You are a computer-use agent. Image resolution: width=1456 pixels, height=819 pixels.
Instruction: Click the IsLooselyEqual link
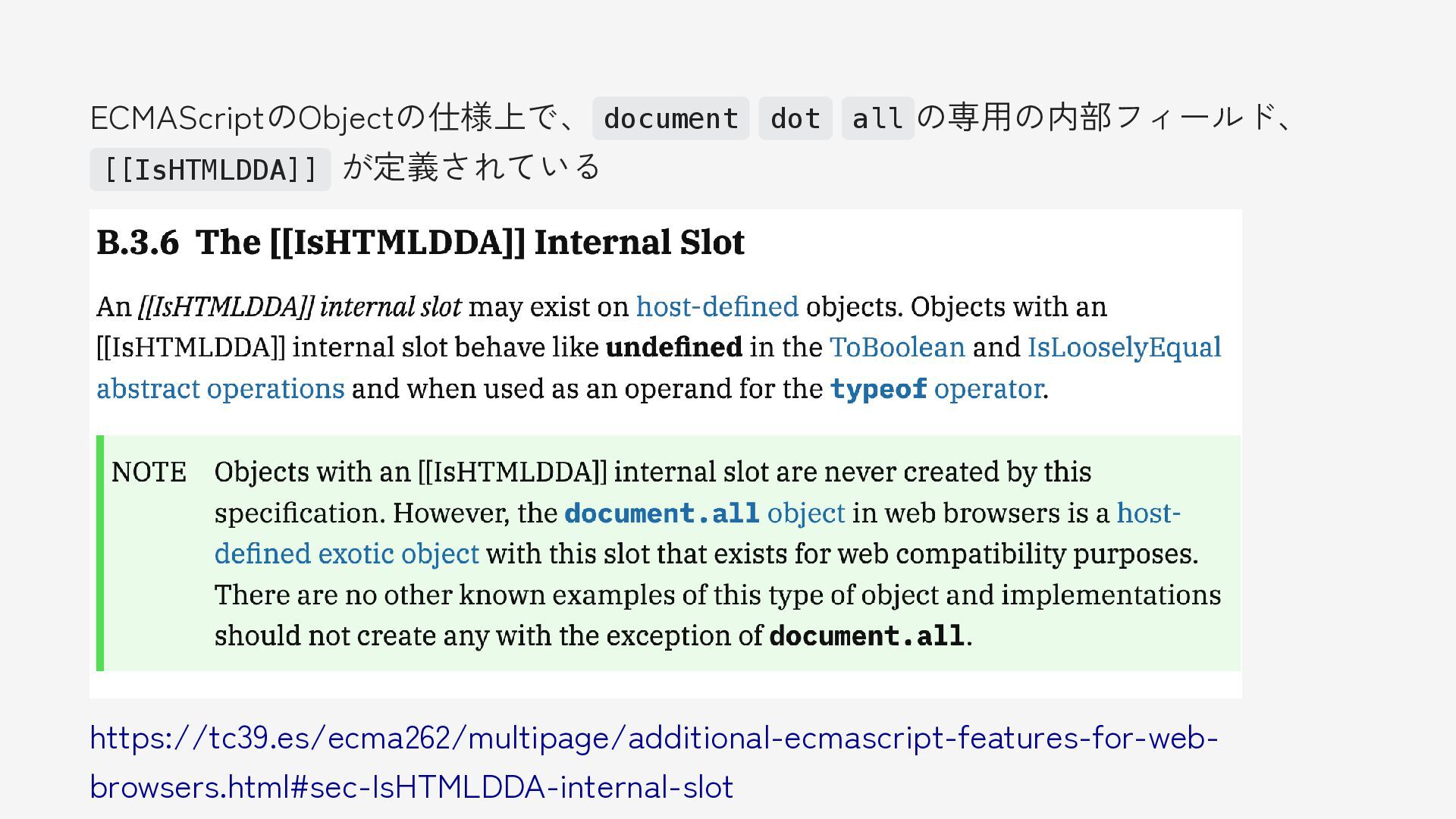[1124, 347]
